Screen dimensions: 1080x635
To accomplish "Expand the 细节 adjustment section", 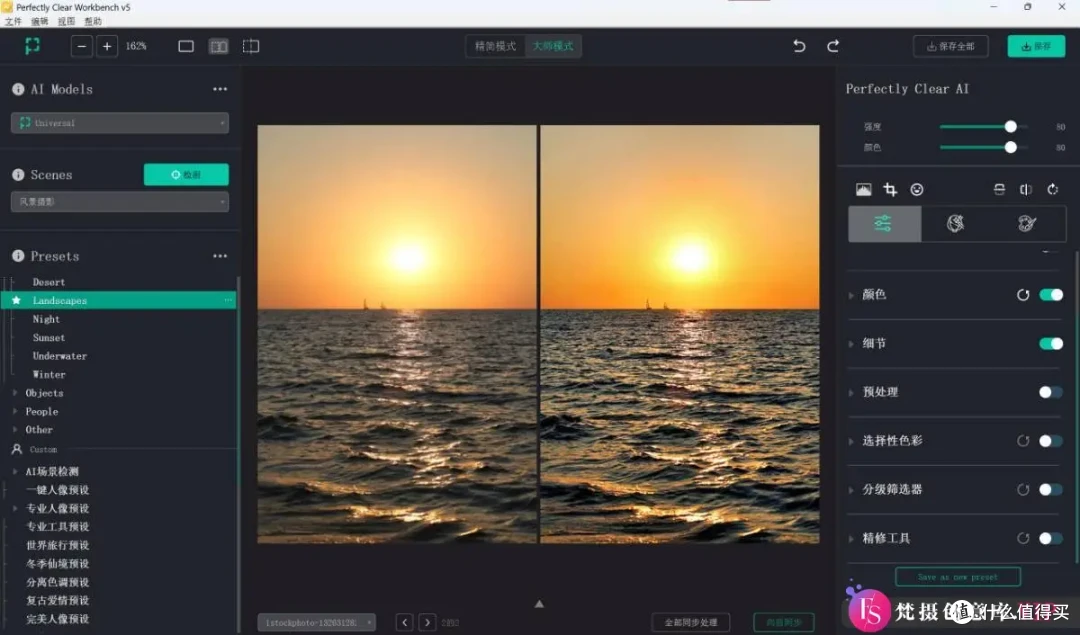I will (851, 344).
